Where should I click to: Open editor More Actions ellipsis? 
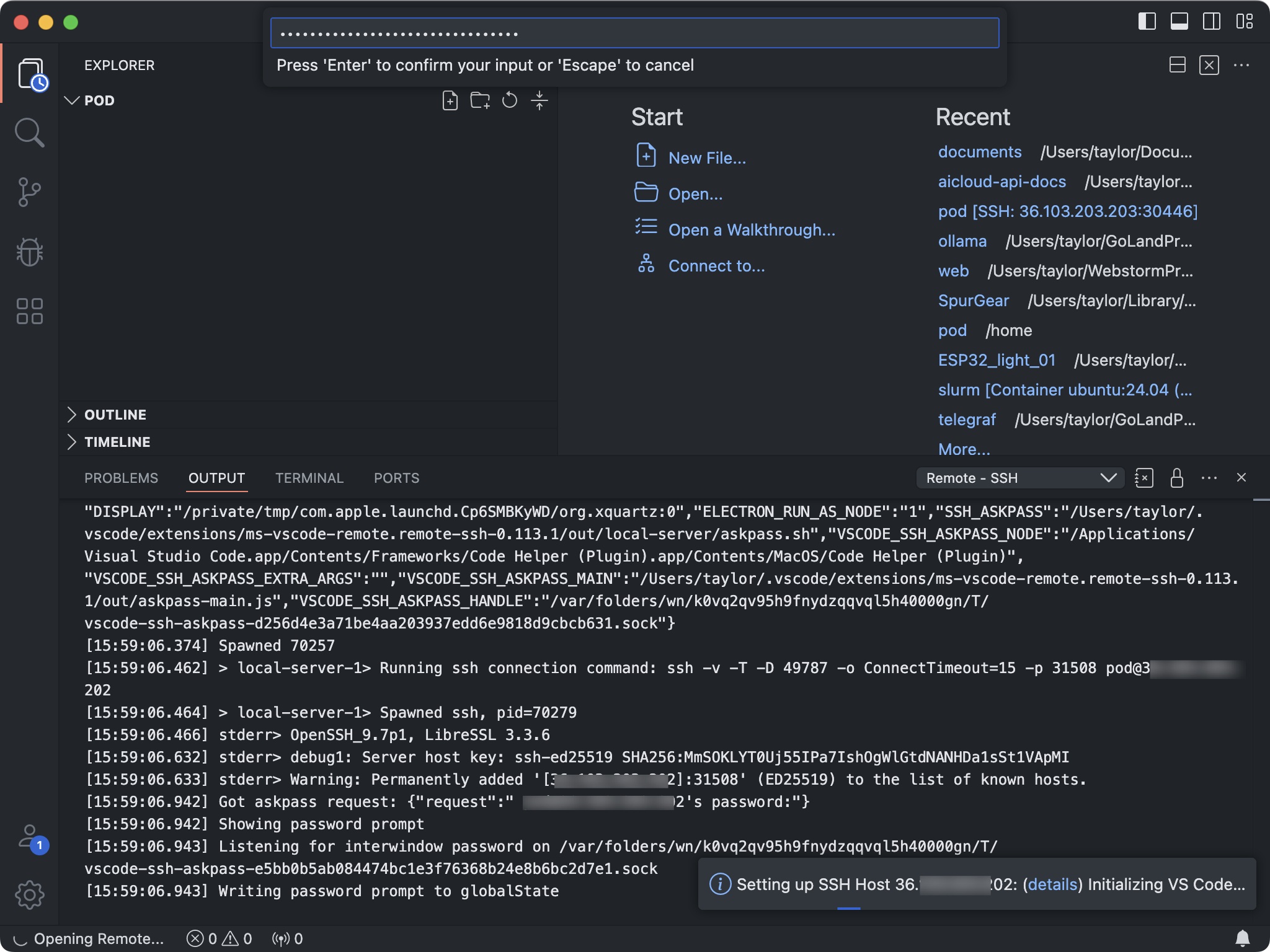click(x=1241, y=65)
